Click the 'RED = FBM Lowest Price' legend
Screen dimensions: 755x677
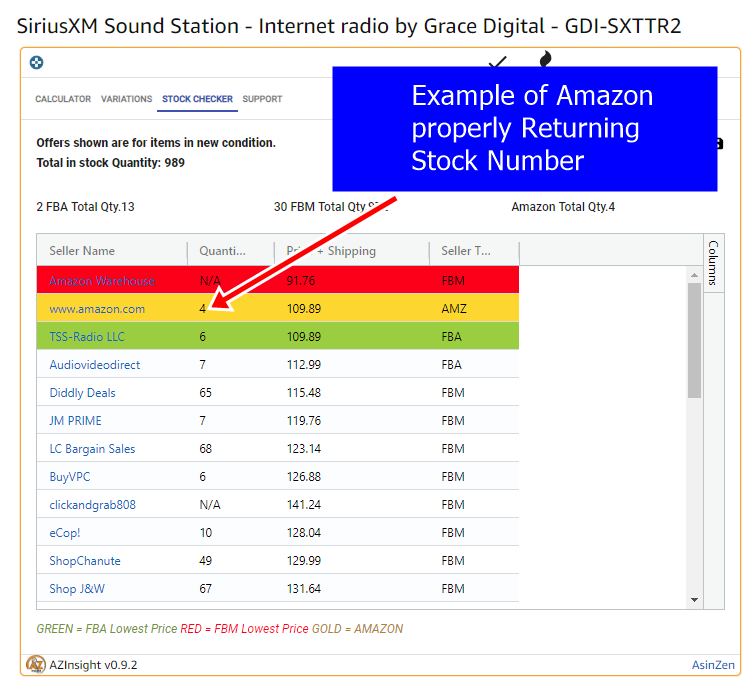245,629
